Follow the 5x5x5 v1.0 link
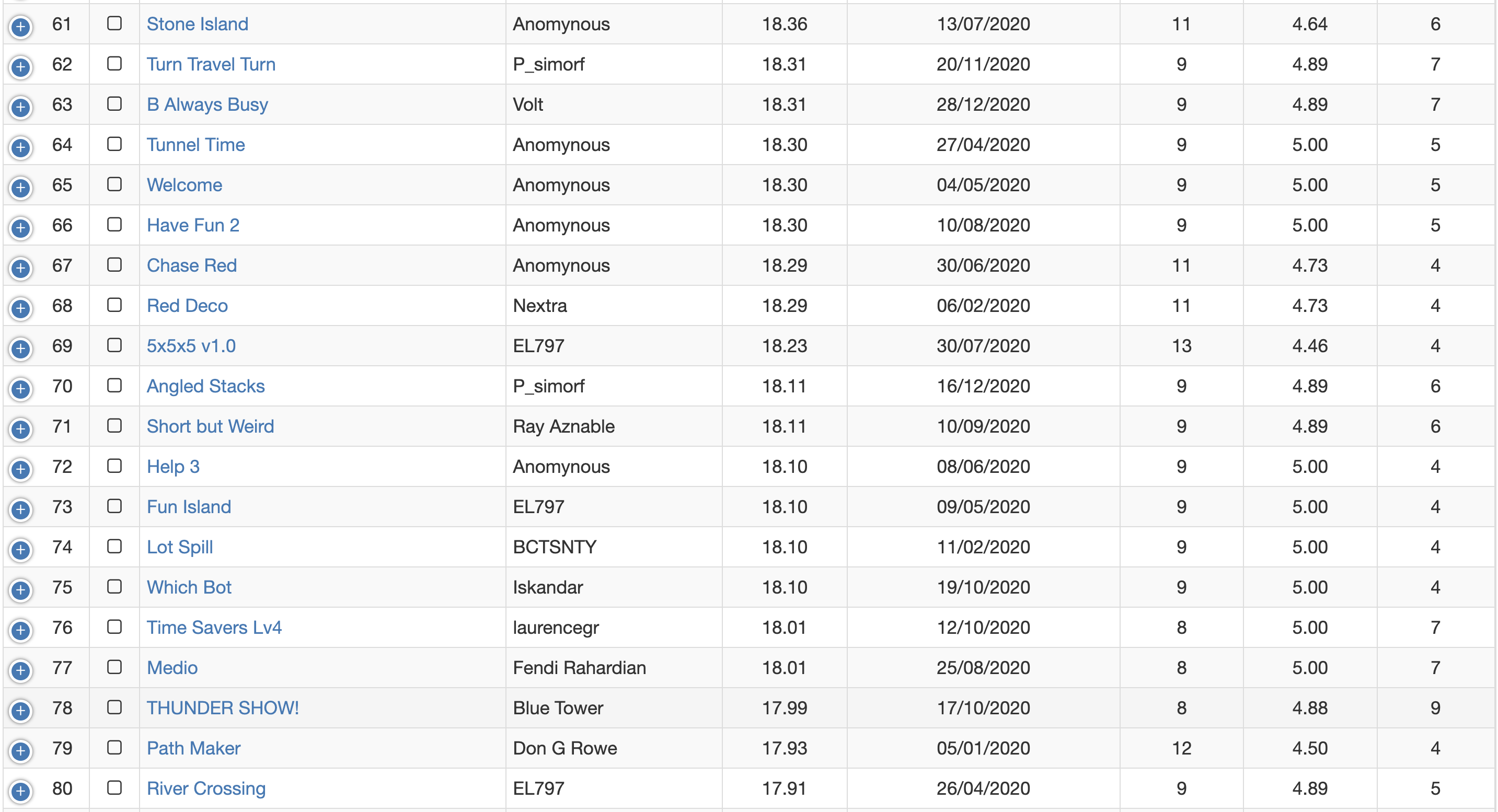 click(x=191, y=346)
